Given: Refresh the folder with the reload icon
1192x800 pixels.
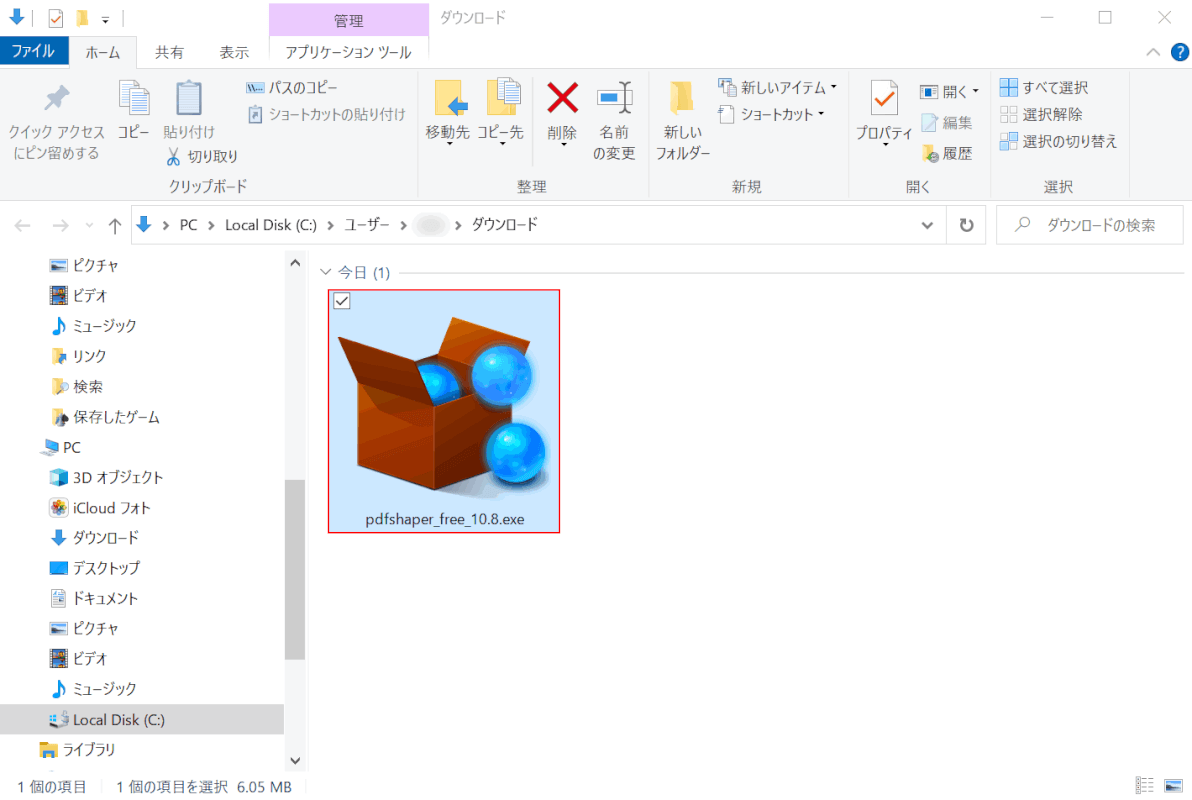Looking at the screenshot, I should [966, 225].
